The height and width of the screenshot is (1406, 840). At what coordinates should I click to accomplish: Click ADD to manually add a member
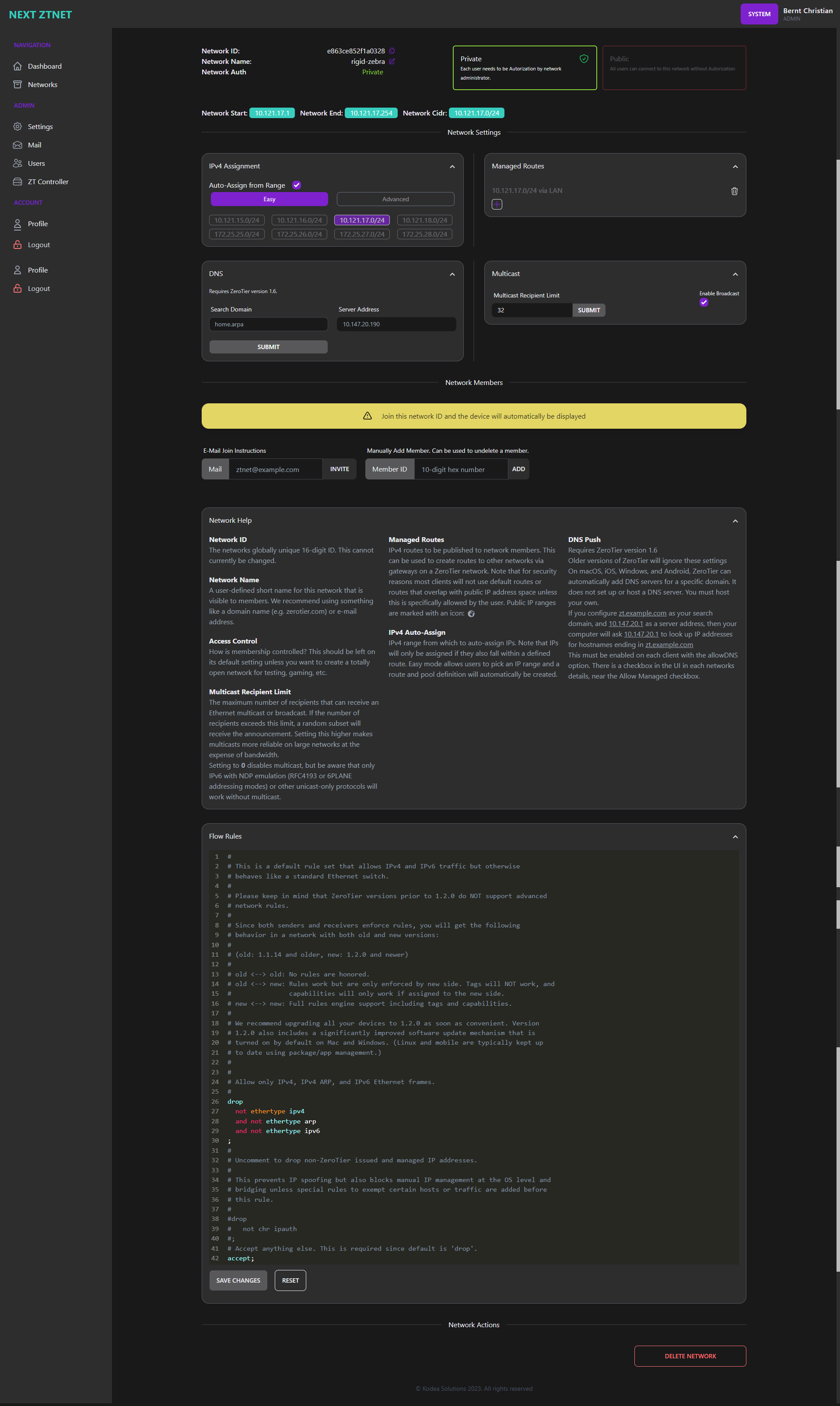[x=518, y=469]
